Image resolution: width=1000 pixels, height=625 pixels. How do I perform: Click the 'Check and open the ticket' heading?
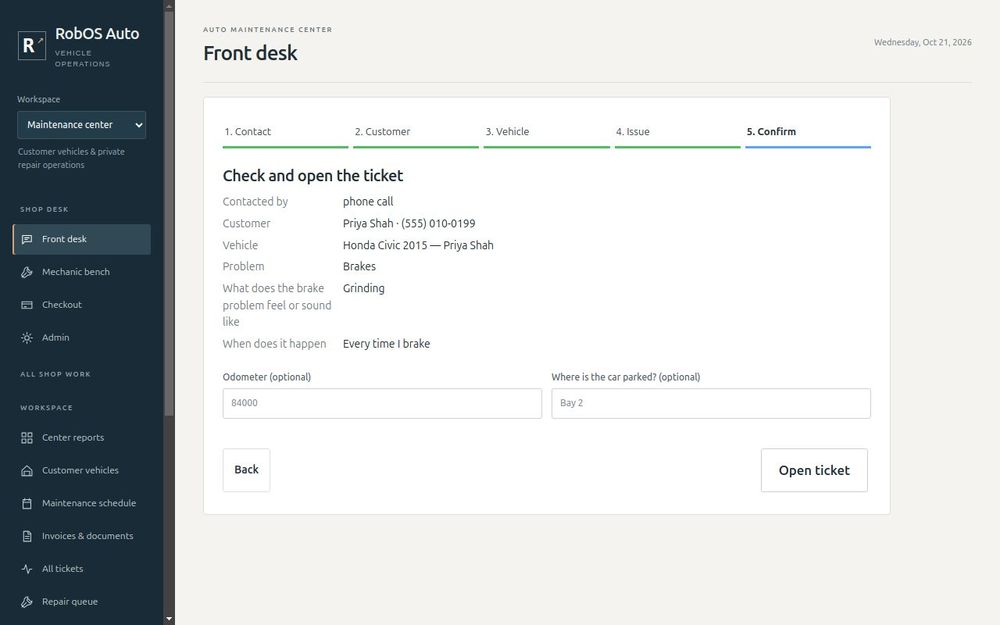pyautogui.click(x=312, y=176)
